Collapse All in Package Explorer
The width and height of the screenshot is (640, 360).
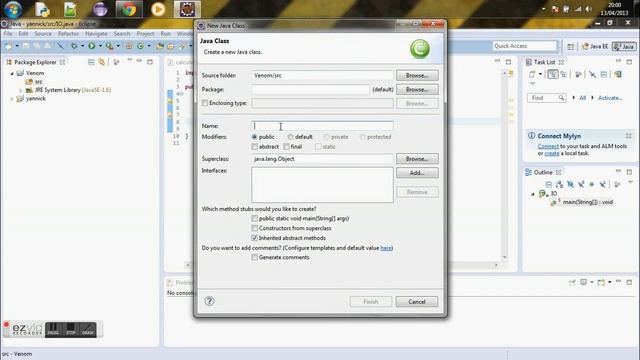coord(91,62)
